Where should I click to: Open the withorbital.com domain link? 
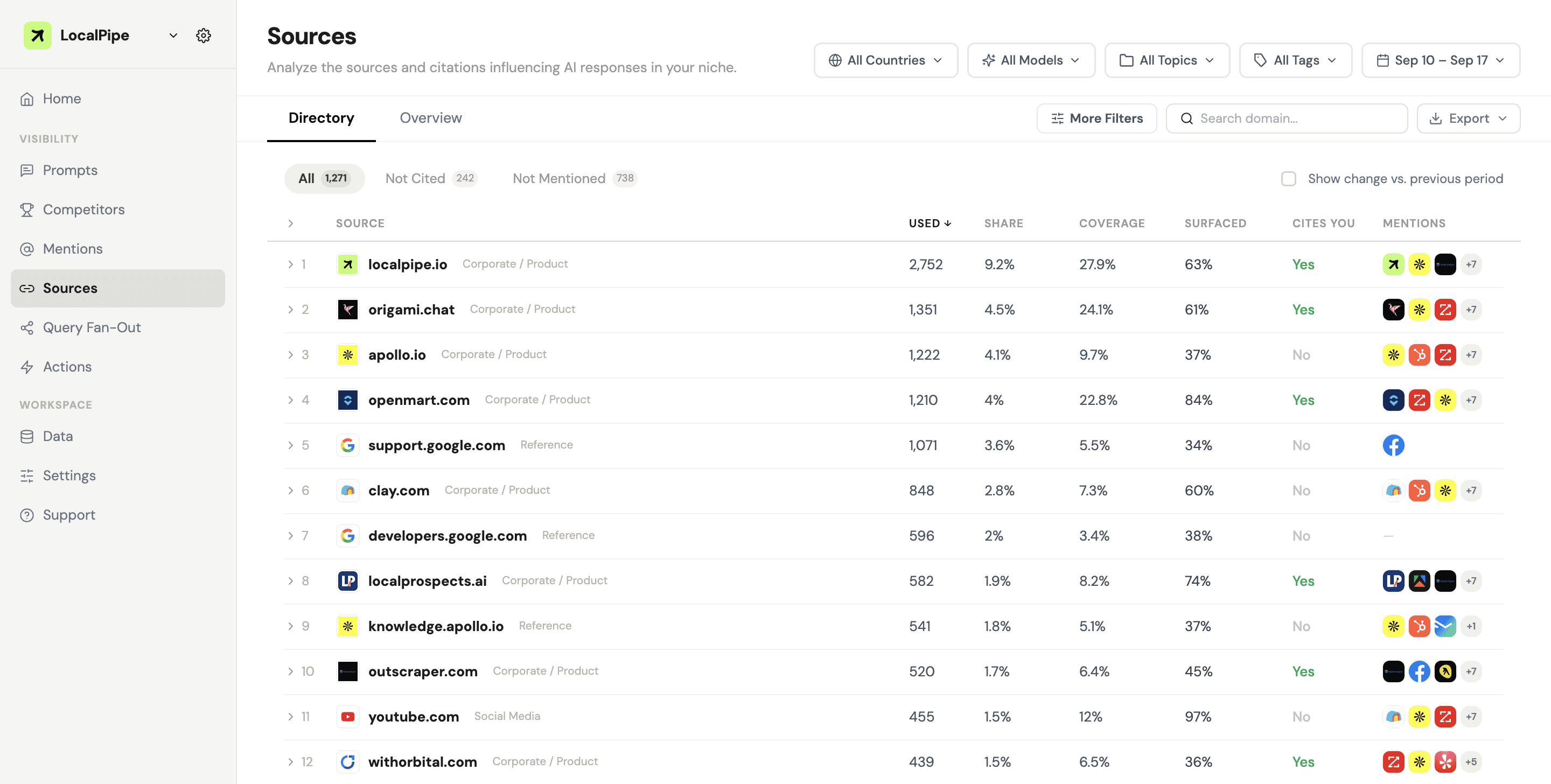pos(422,762)
